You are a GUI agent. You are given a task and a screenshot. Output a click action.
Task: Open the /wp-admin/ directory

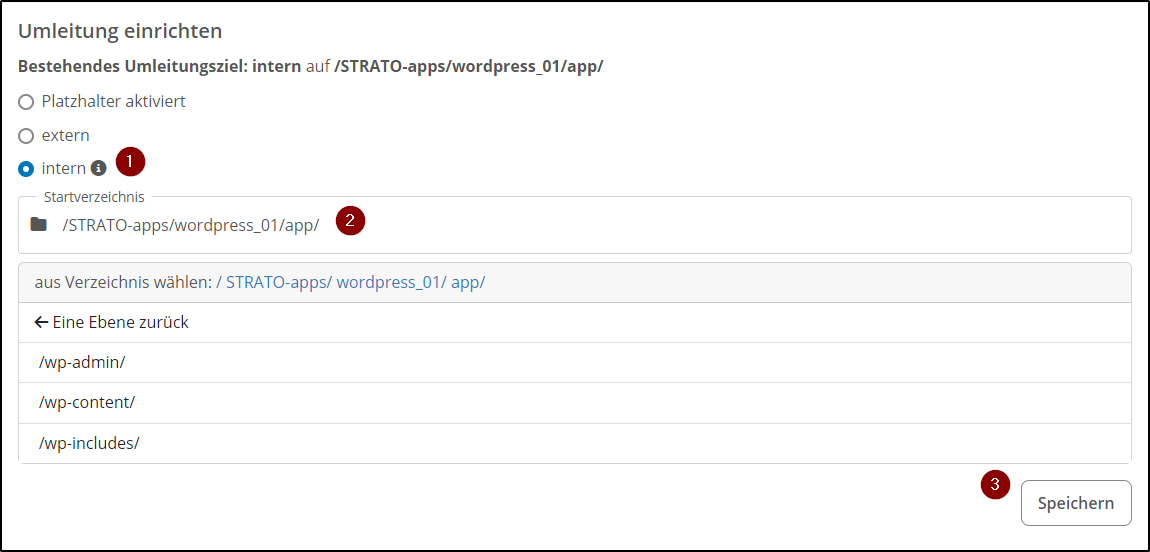[x=82, y=362]
